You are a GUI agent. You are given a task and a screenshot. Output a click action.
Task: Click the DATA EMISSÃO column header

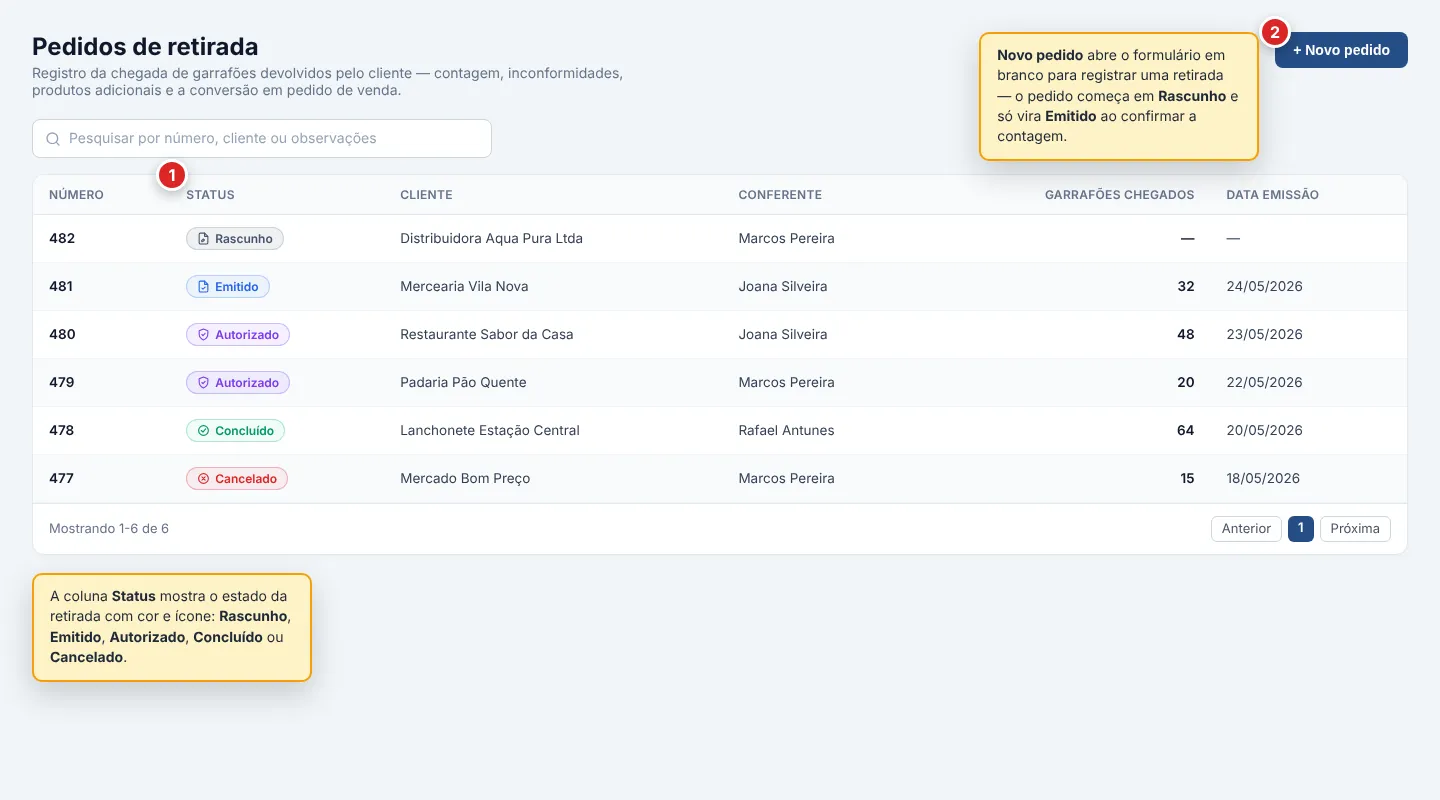point(1272,195)
